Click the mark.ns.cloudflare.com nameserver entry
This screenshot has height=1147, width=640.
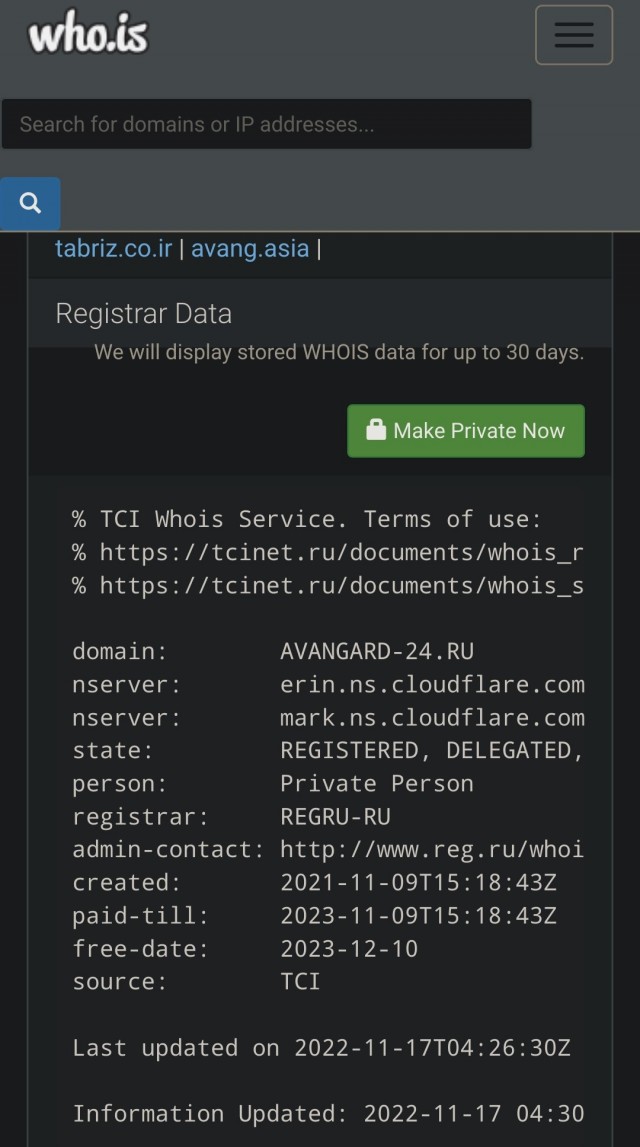432,718
